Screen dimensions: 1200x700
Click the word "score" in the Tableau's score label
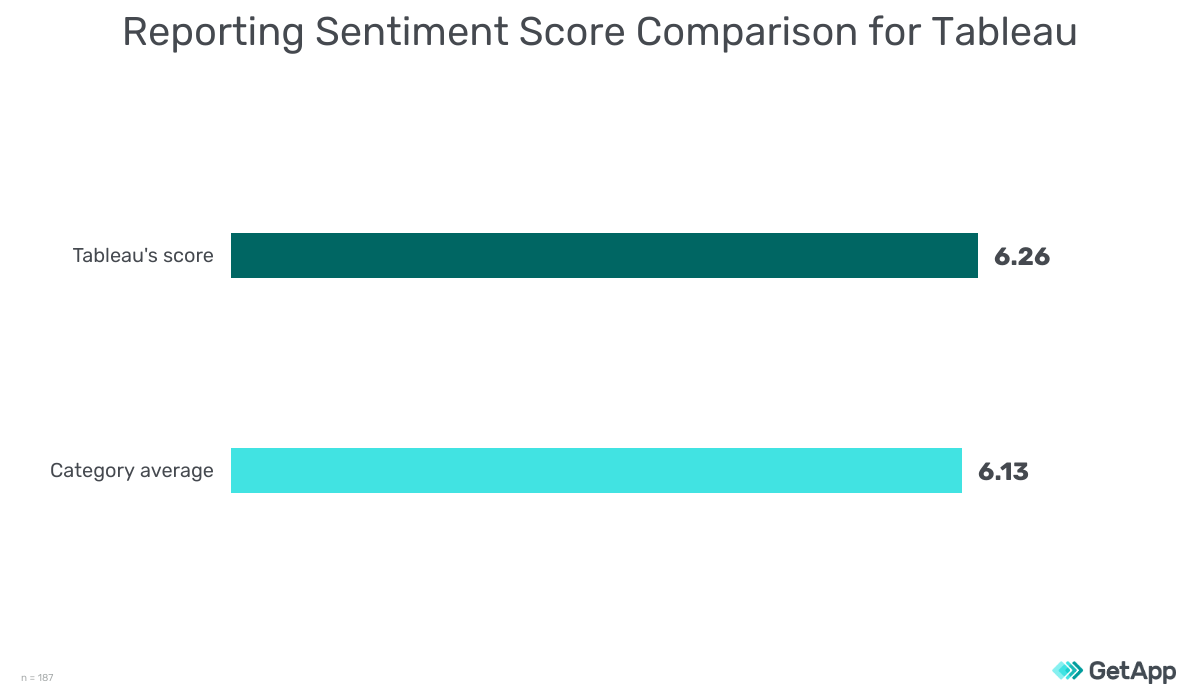click(189, 257)
